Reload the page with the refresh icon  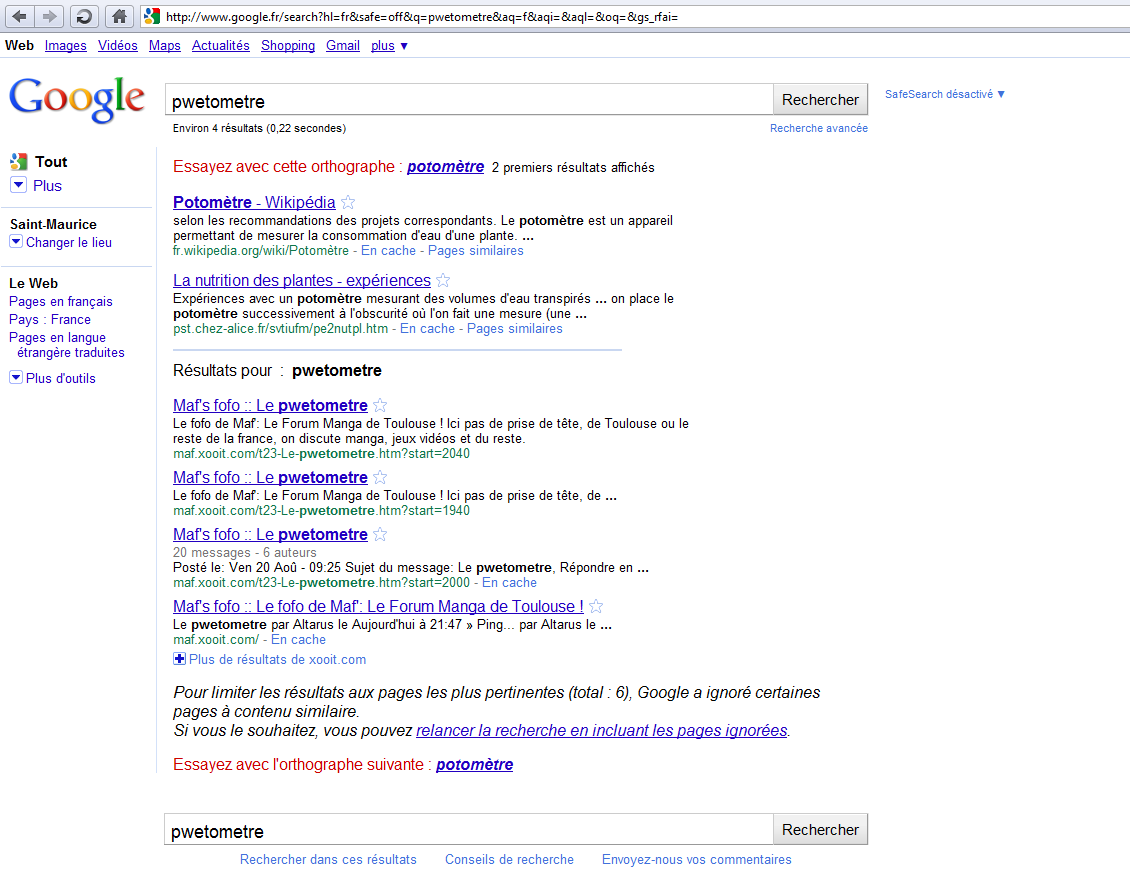84,16
